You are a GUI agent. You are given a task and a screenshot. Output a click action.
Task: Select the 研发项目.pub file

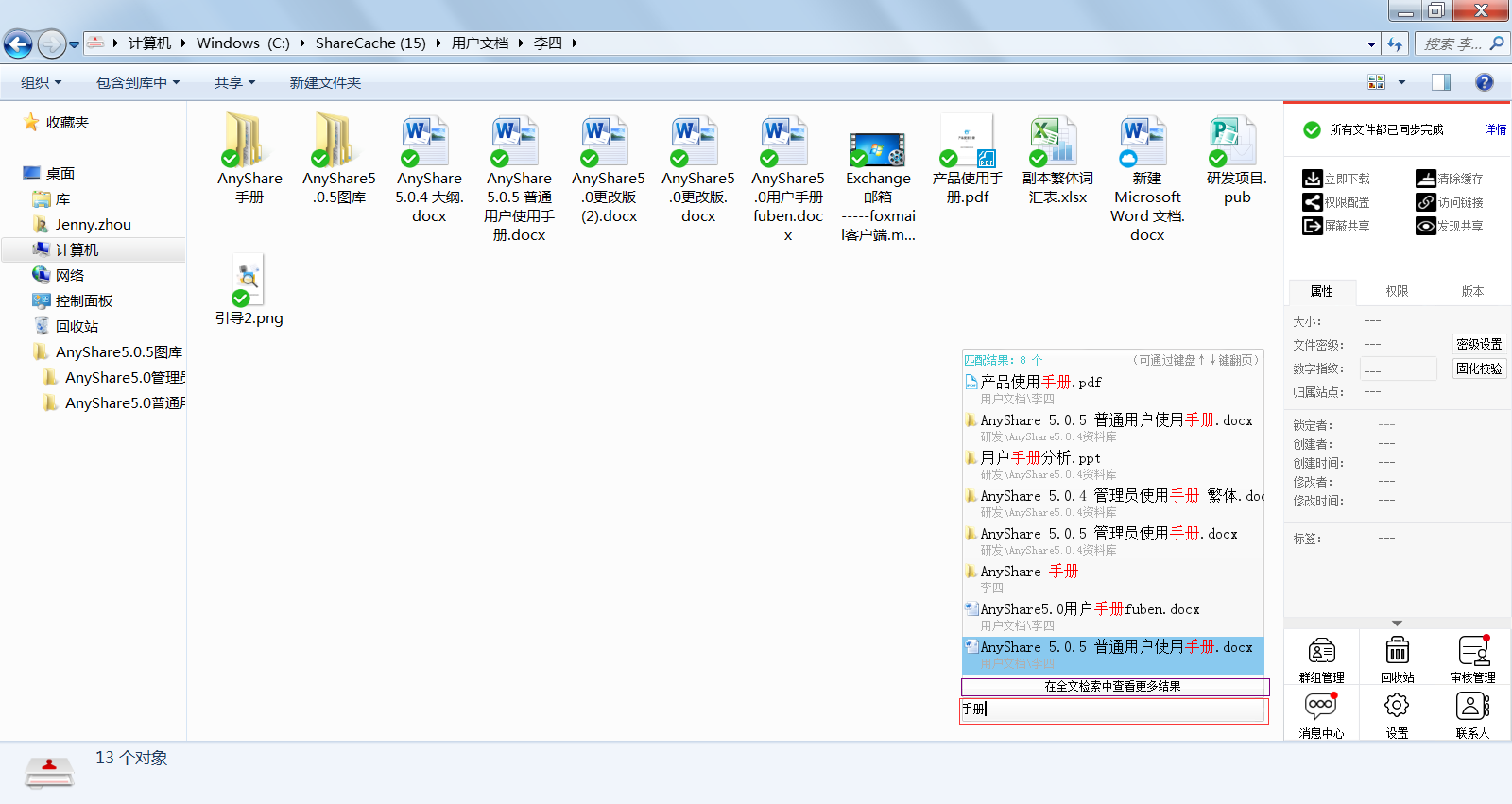(x=1237, y=159)
